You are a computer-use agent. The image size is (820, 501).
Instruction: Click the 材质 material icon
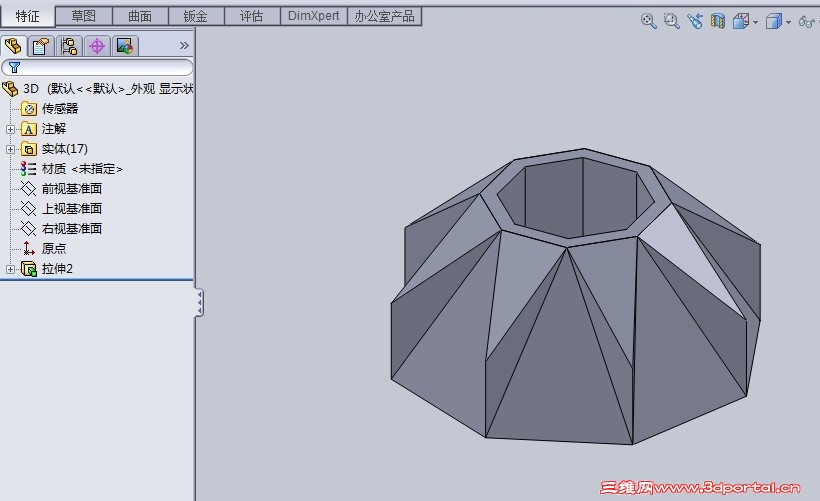point(28,169)
